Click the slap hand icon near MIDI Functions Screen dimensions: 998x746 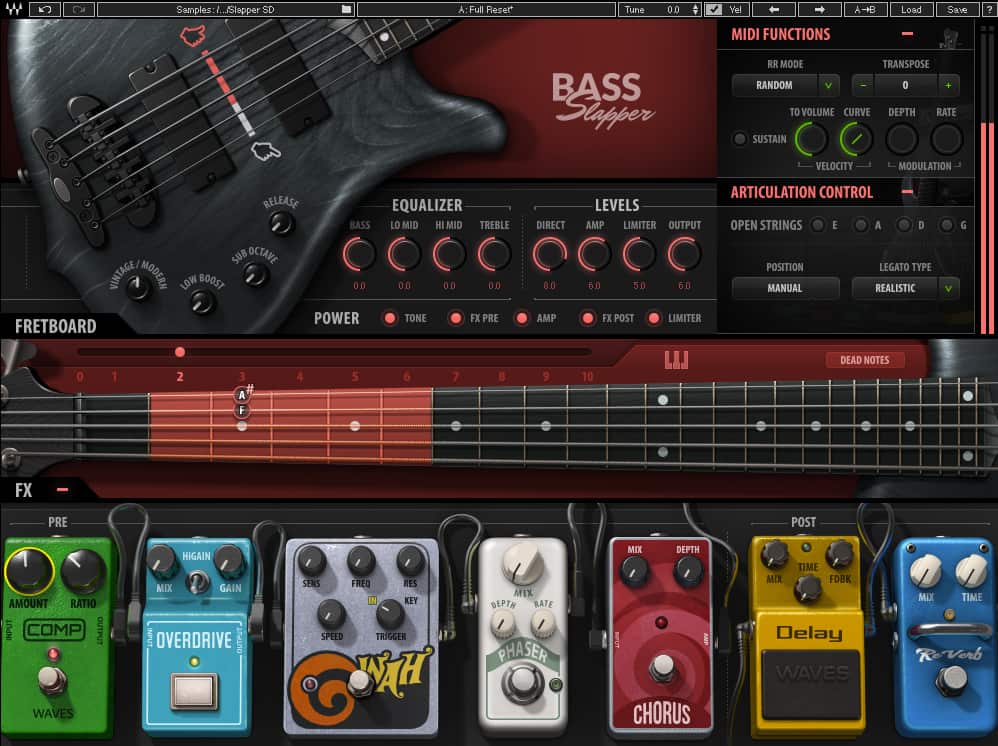[x=948, y=35]
